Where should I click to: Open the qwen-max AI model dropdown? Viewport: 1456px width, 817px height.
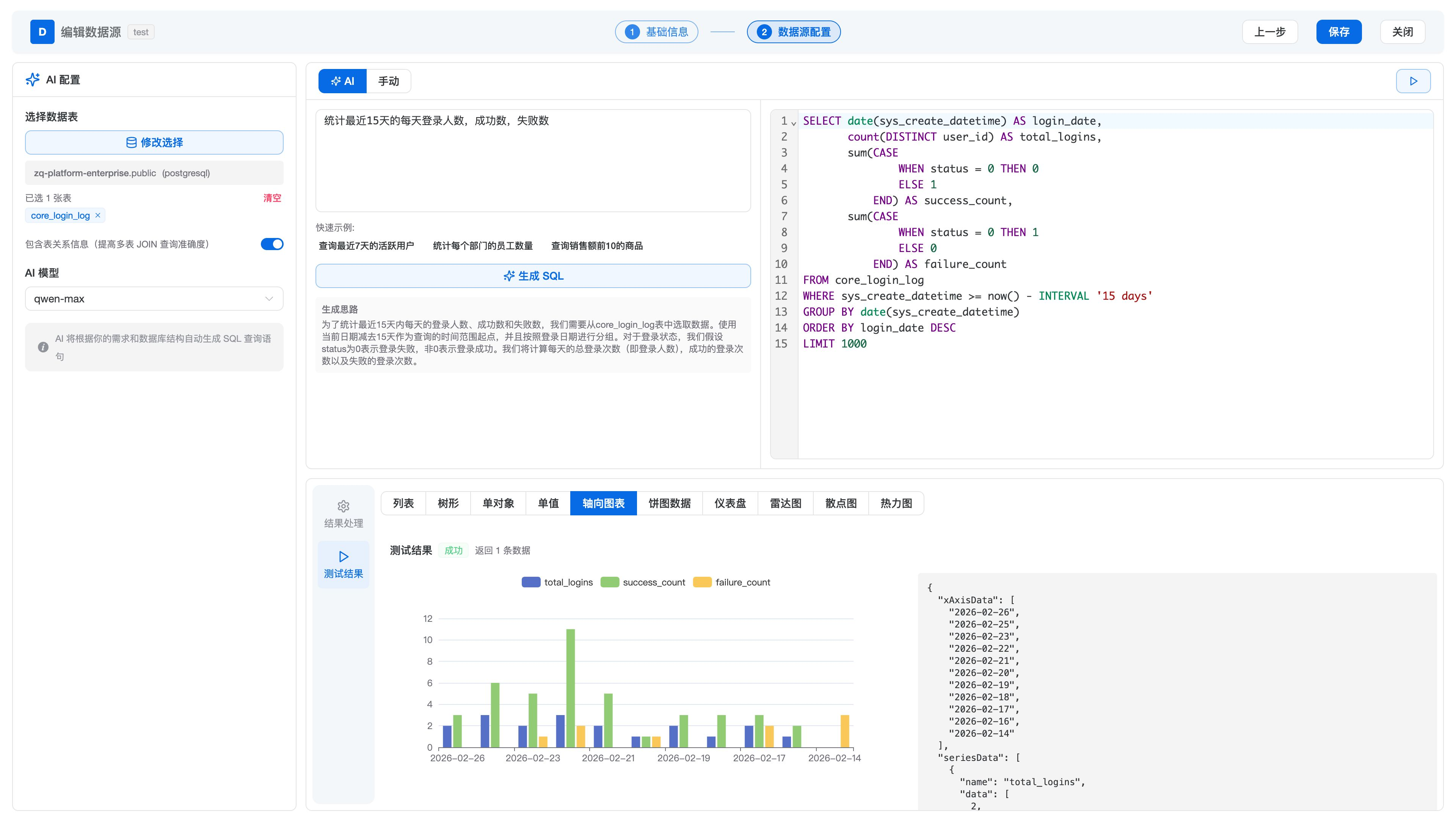[x=154, y=298]
